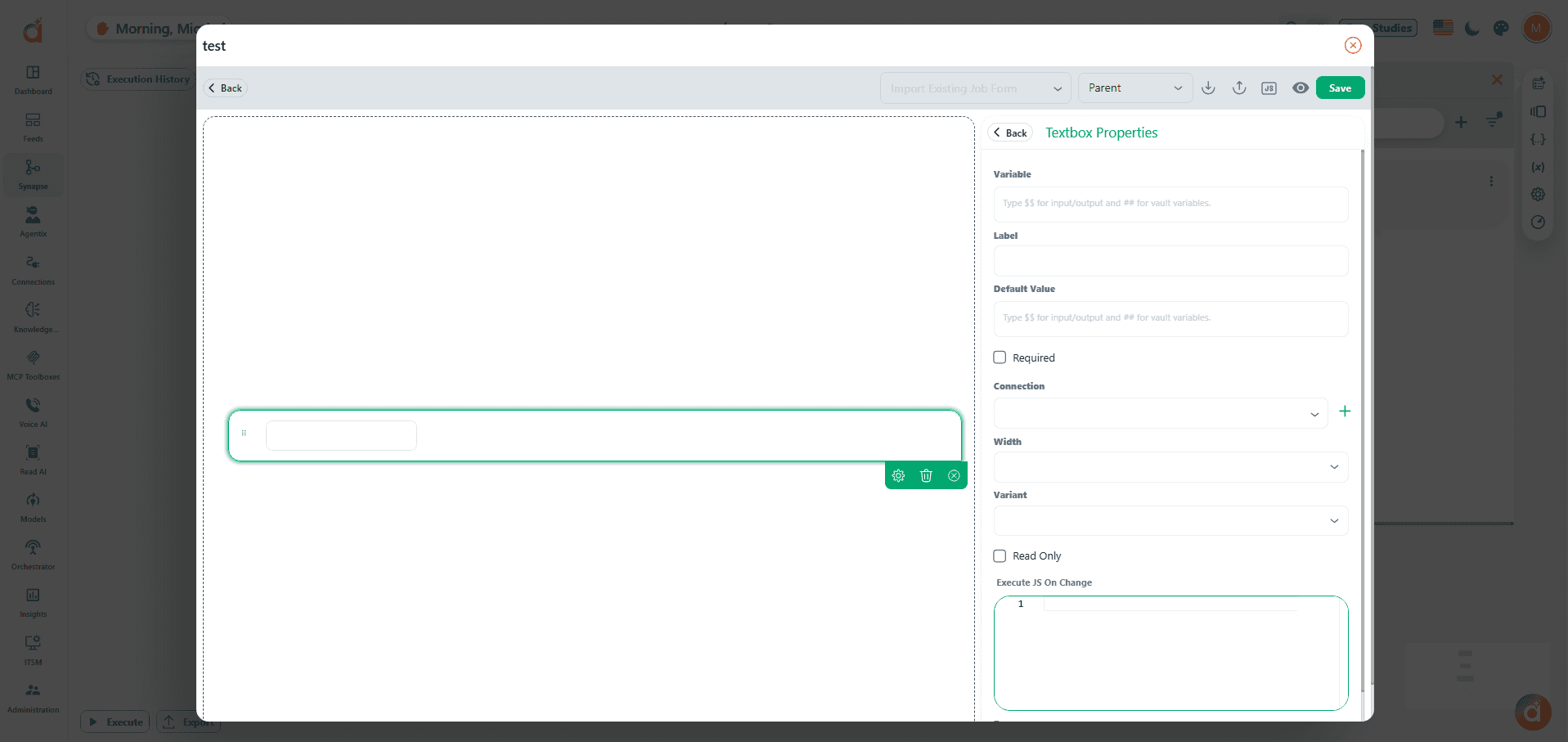Image resolution: width=1568 pixels, height=742 pixels.
Task: Click the Execute JS On Change editor
Action: [x=1170, y=653]
